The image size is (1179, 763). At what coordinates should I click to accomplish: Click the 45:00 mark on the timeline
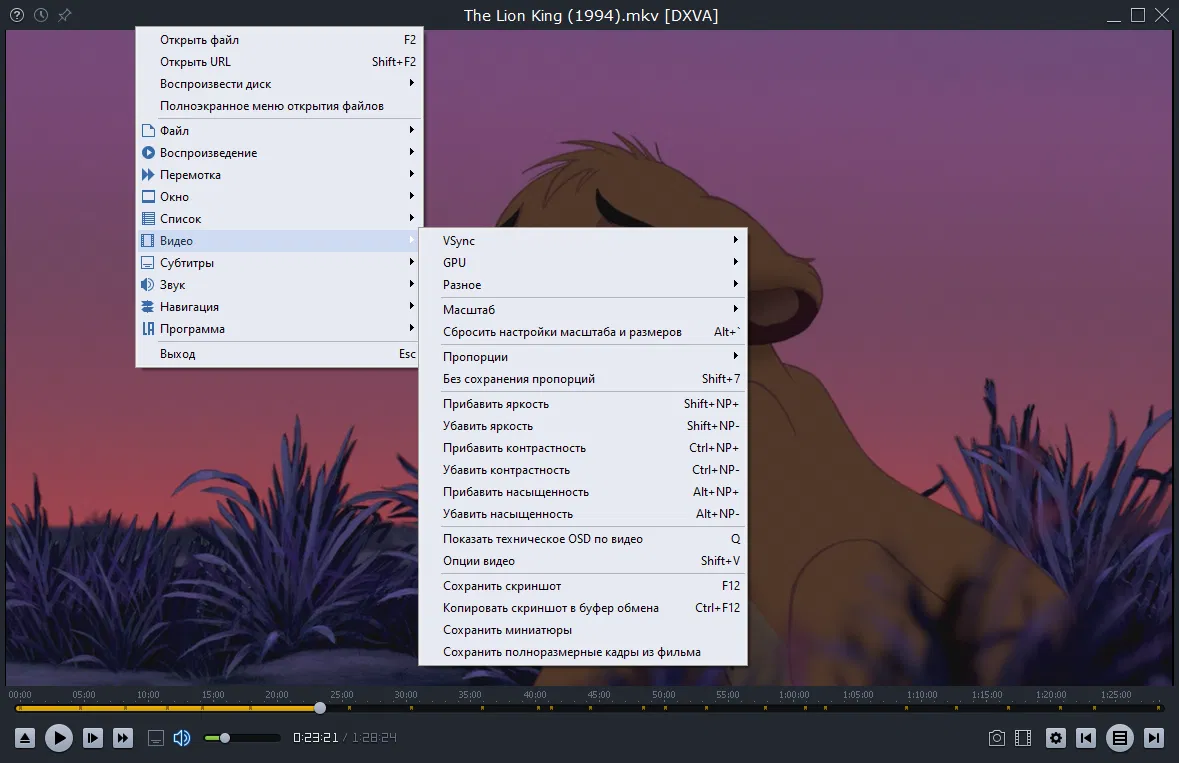coord(599,695)
